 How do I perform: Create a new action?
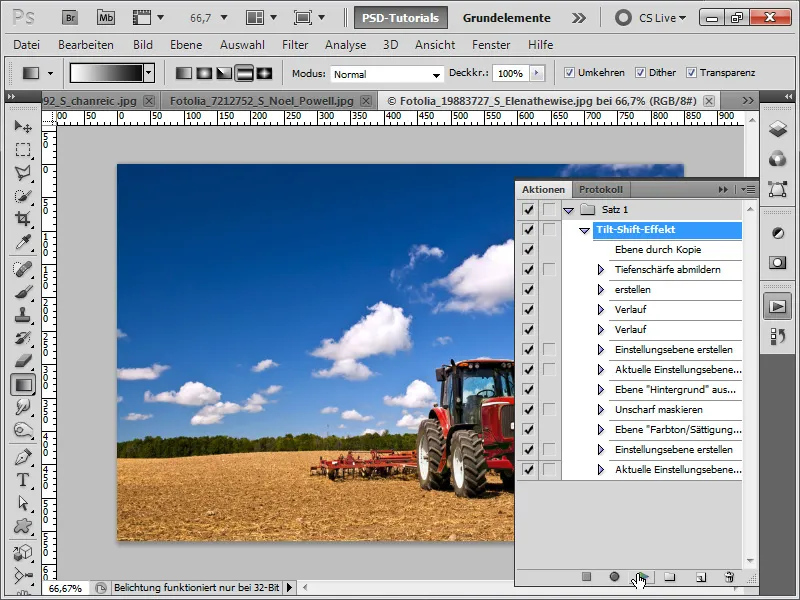(701, 577)
